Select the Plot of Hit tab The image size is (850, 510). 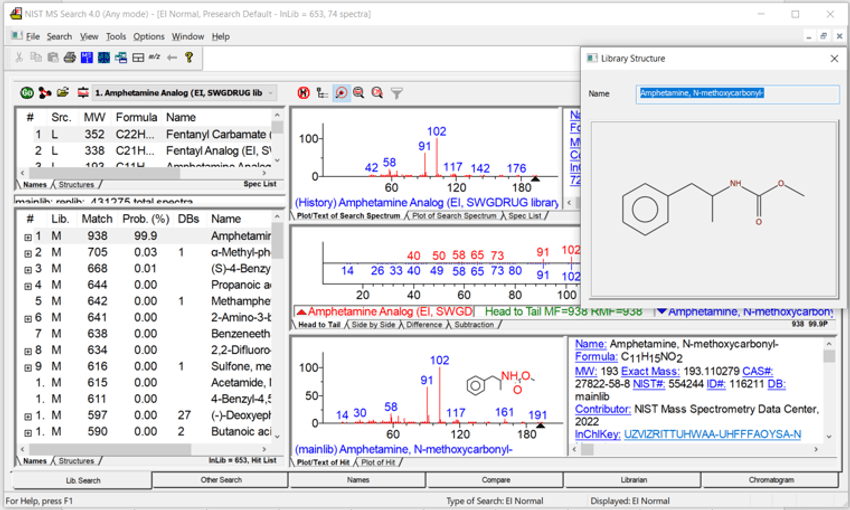pos(378,462)
